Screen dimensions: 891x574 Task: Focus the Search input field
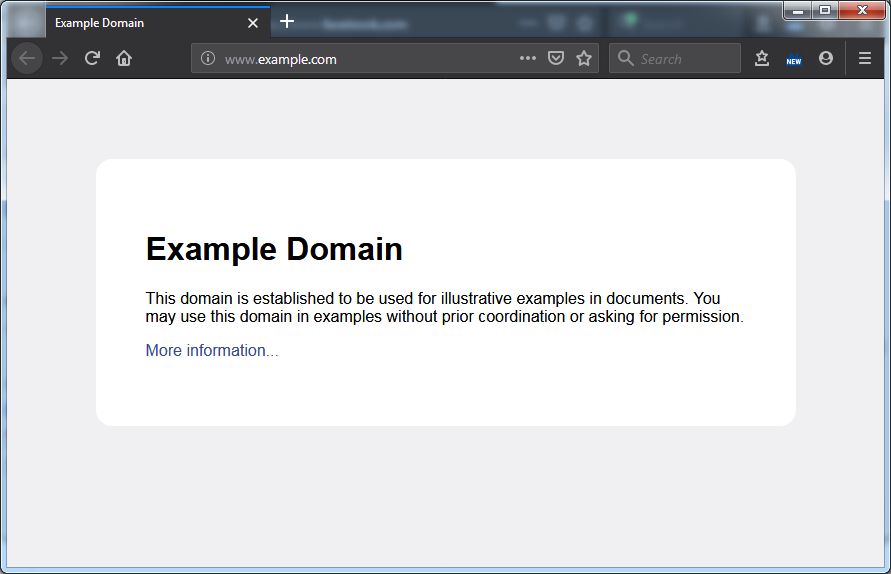pyautogui.click(x=686, y=59)
